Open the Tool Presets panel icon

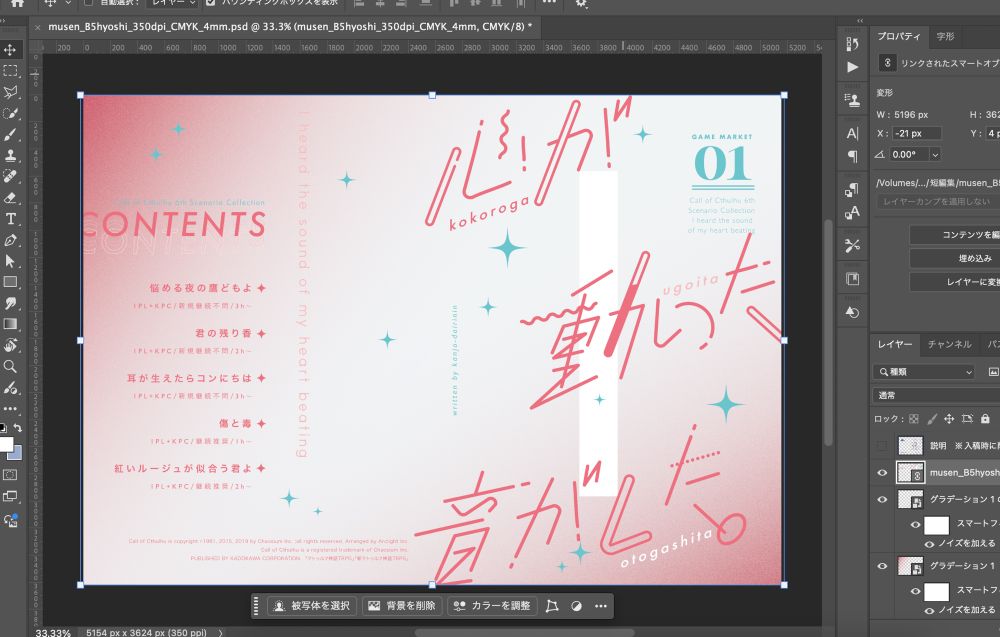853,245
